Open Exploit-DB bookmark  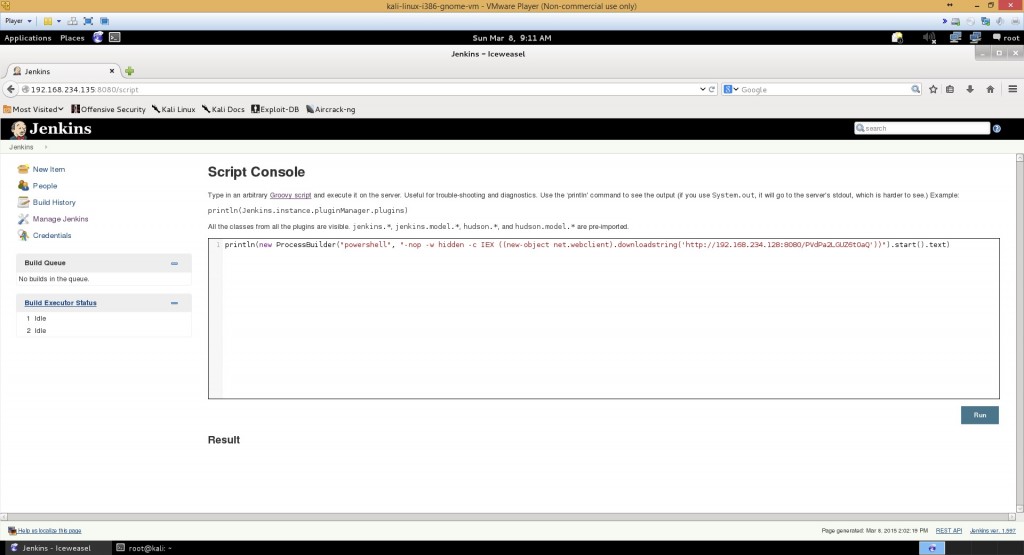pyautogui.click(x=275, y=109)
